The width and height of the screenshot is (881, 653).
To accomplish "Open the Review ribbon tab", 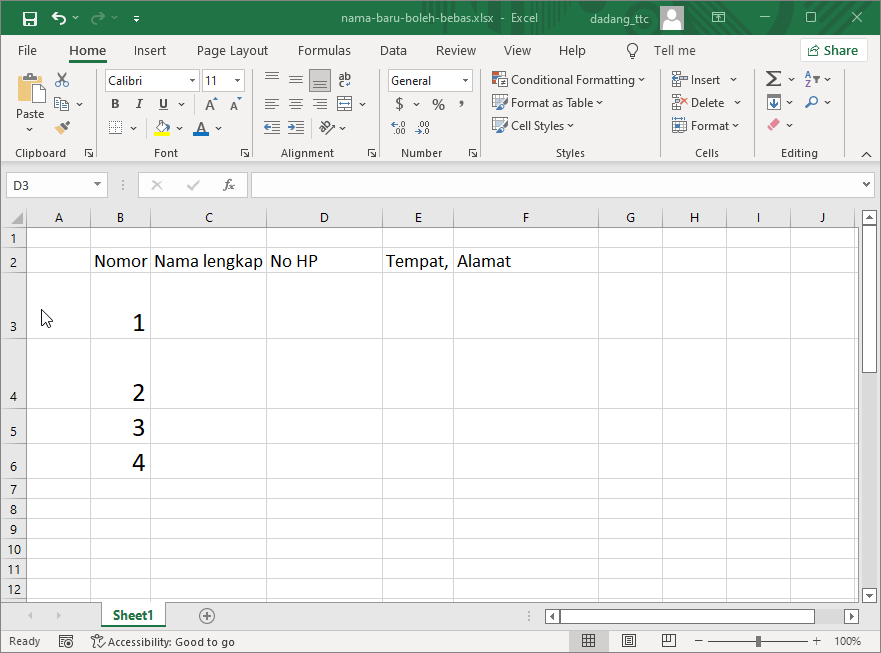I will 456,50.
